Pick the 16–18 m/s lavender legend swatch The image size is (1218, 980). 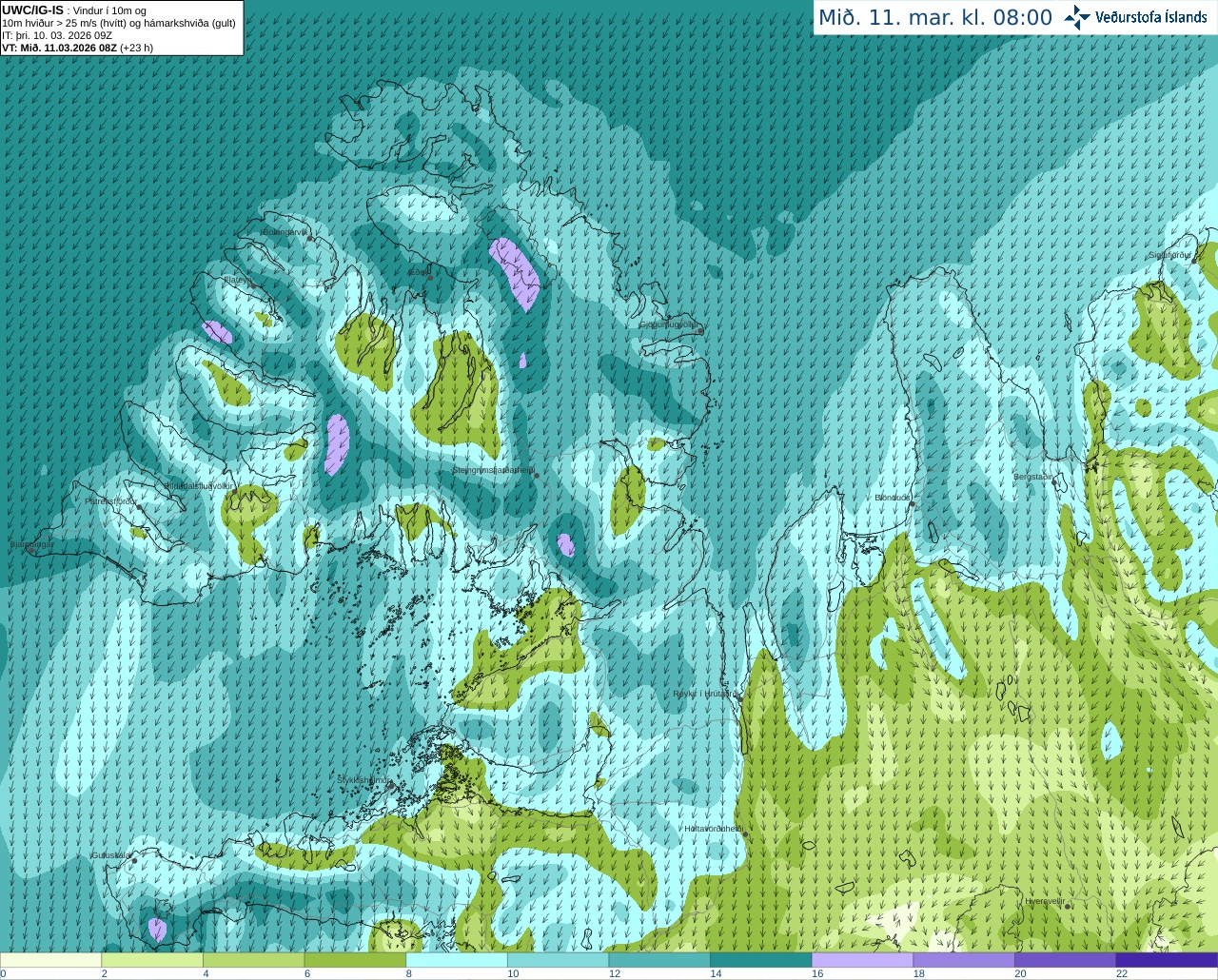(862, 960)
